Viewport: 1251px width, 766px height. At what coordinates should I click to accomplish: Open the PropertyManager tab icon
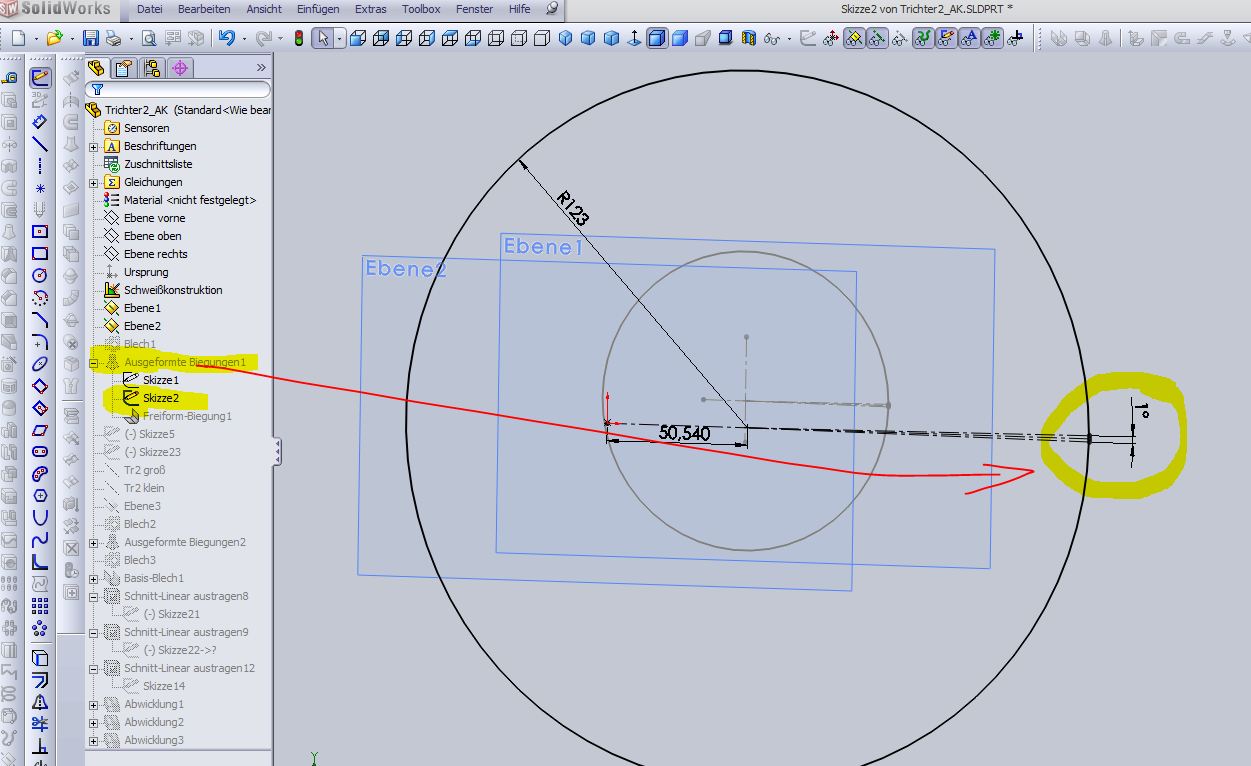pyautogui.click(x=123, y=68)
